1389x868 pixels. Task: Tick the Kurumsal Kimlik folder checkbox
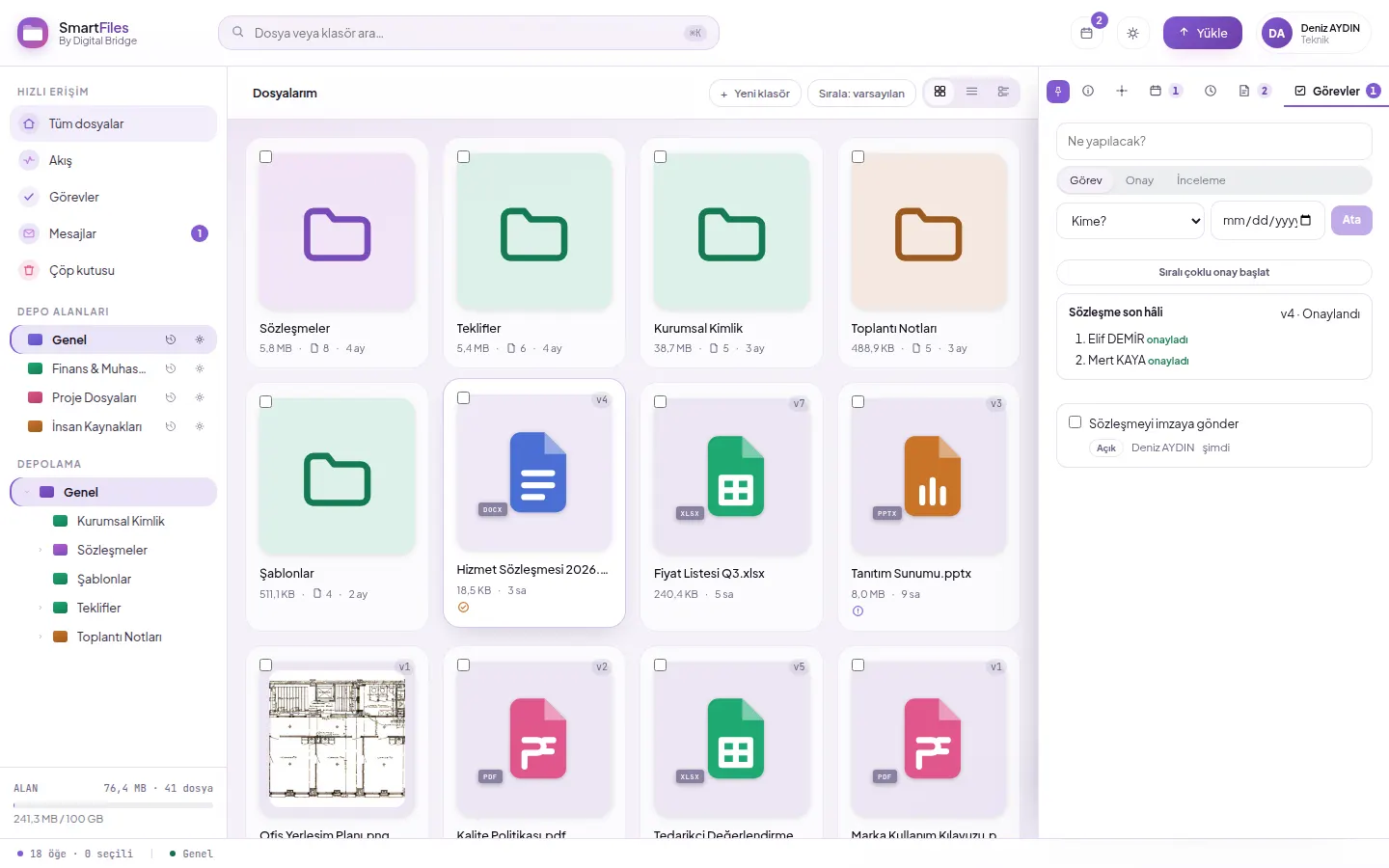click(x=661, y=157)
